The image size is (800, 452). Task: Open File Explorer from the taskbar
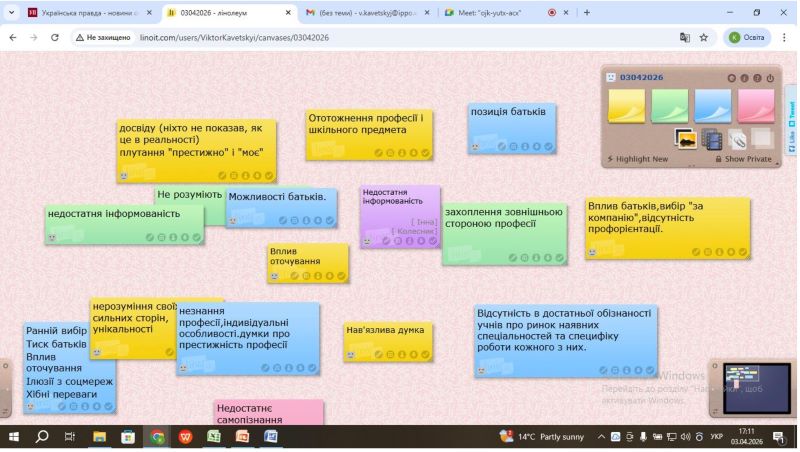(x=99, y=437)
